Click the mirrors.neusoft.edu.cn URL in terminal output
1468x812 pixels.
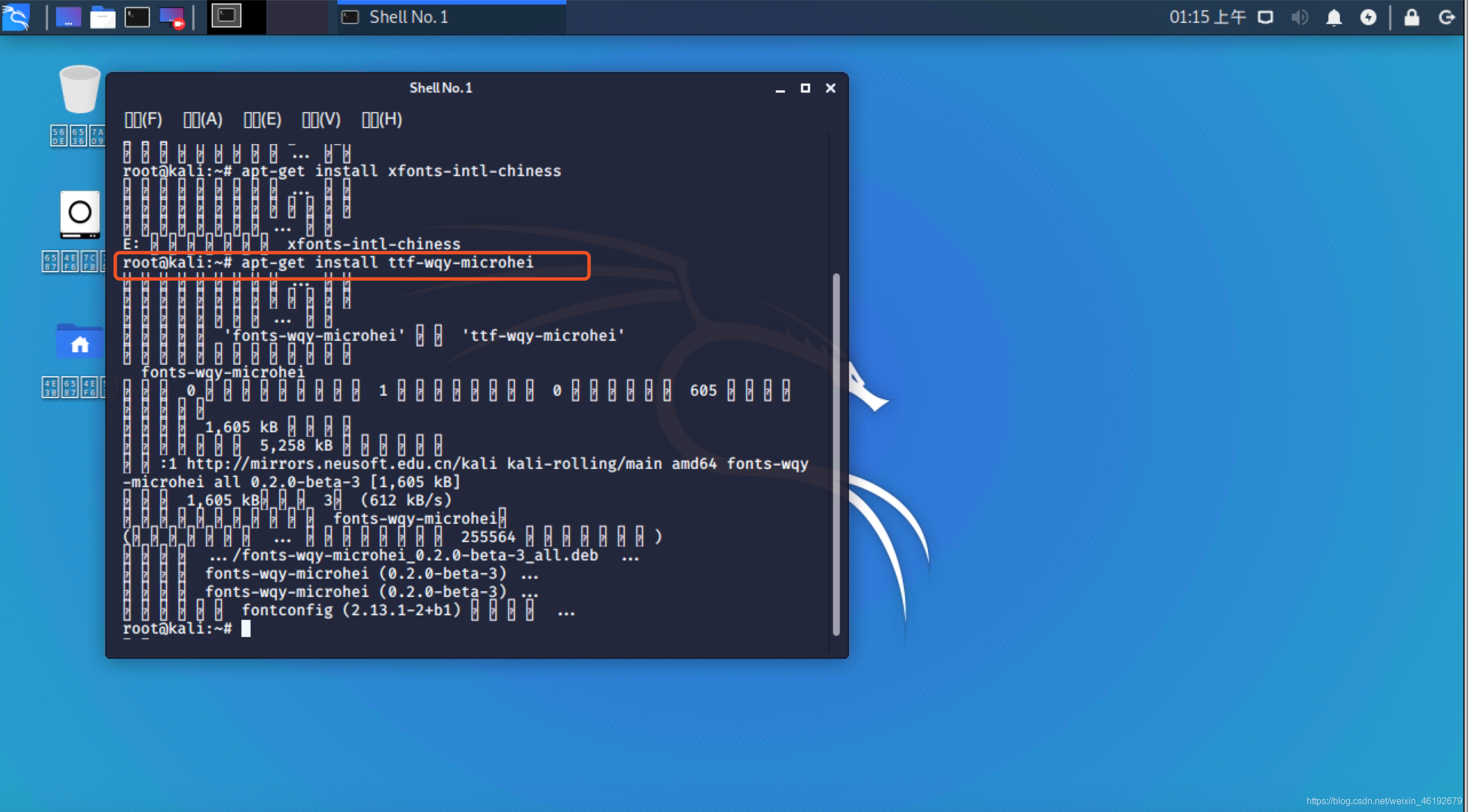[342, 463]
